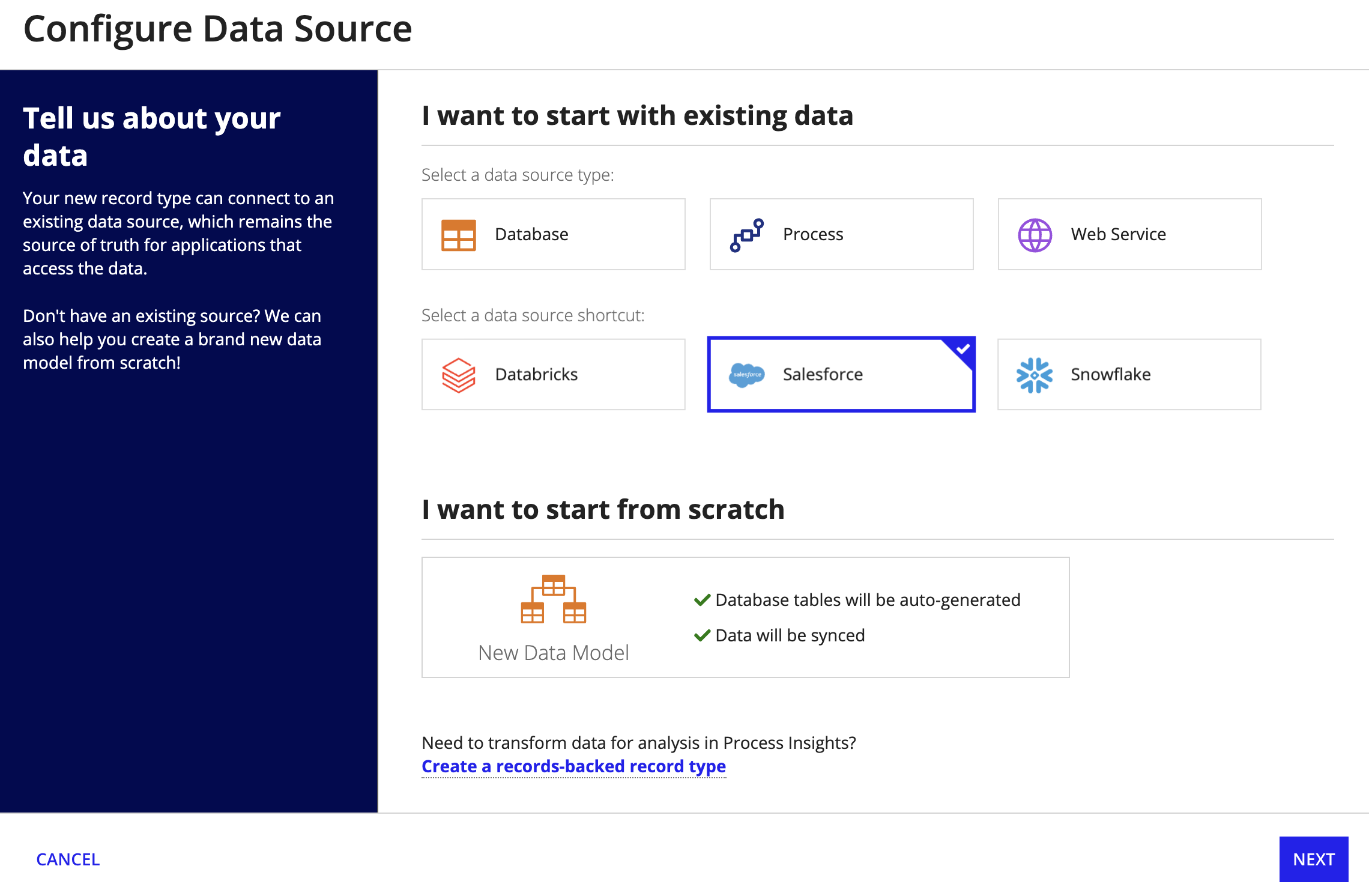Click the orange Database table icon
The image size is (1369, 896).
(x=458, y=235)
